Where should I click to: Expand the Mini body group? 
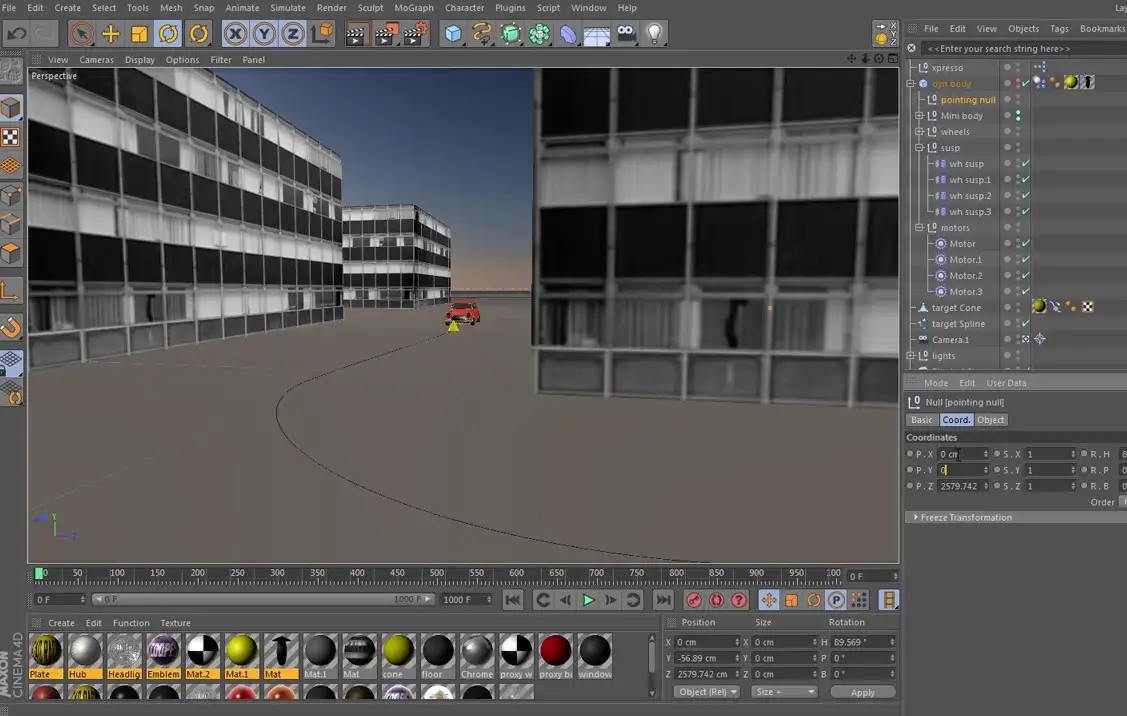tap(919, 116)
